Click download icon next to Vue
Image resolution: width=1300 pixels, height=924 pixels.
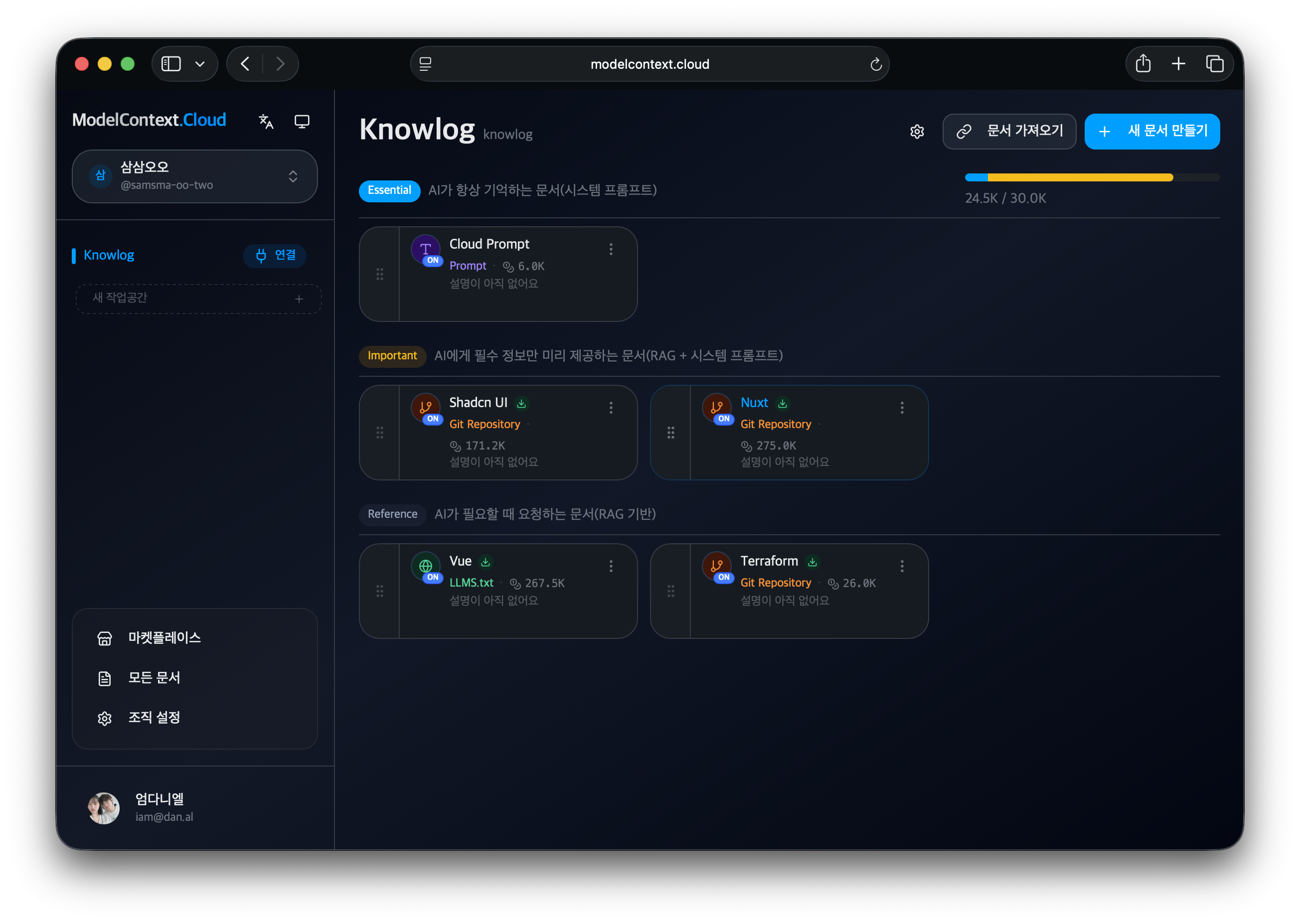coord(486,562)
